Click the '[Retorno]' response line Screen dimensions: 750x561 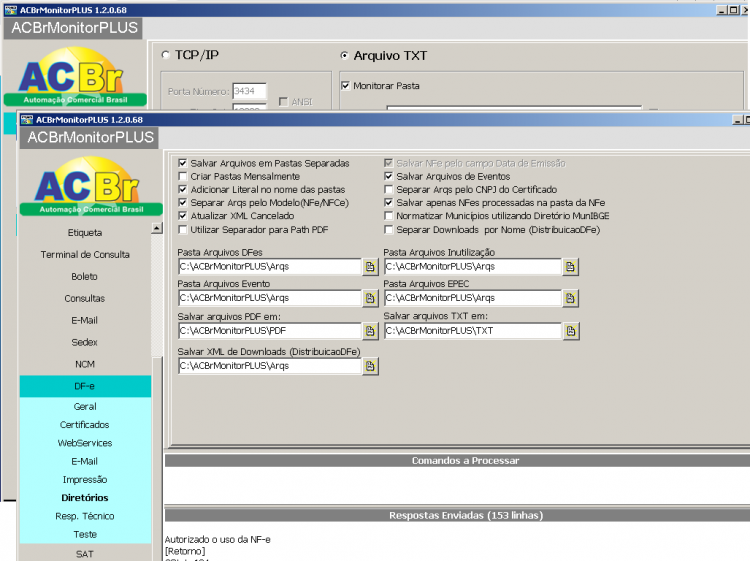click(185, 551)
